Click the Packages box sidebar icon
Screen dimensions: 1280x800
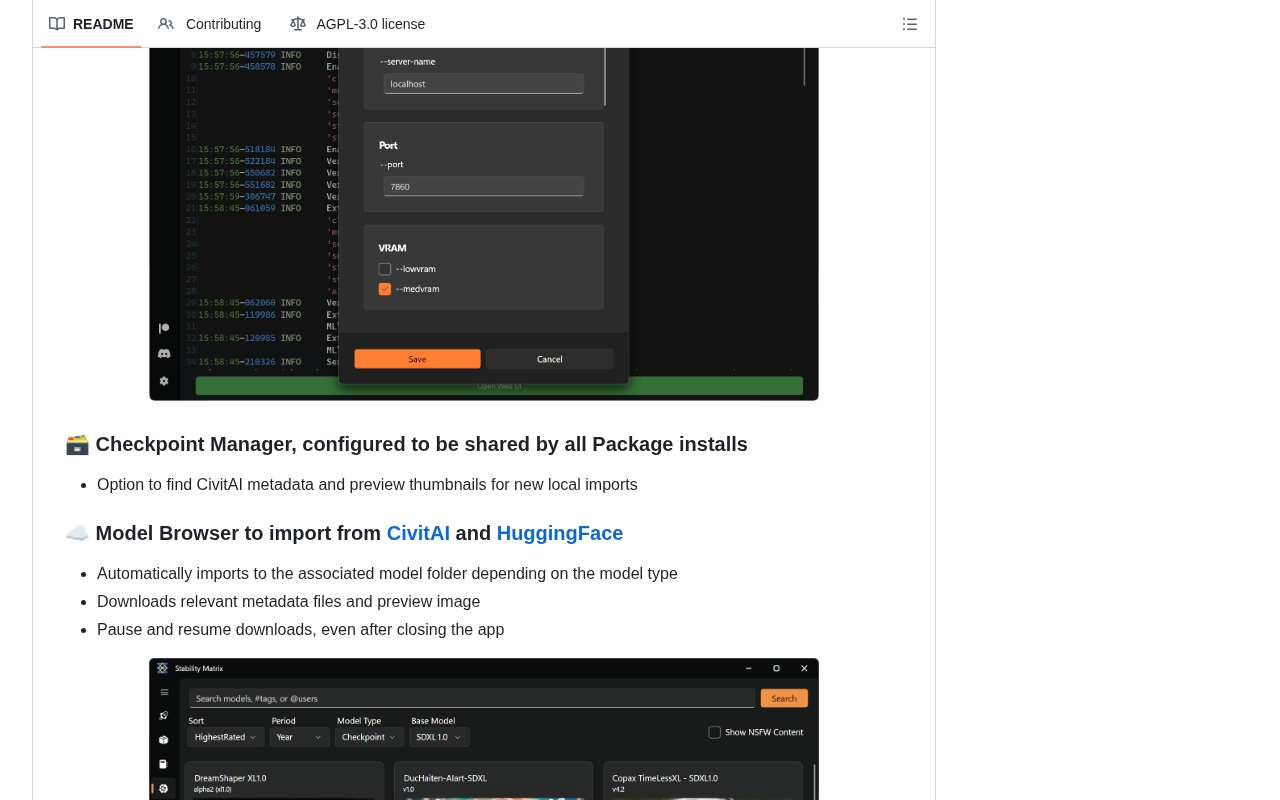[x=164, y=740]
